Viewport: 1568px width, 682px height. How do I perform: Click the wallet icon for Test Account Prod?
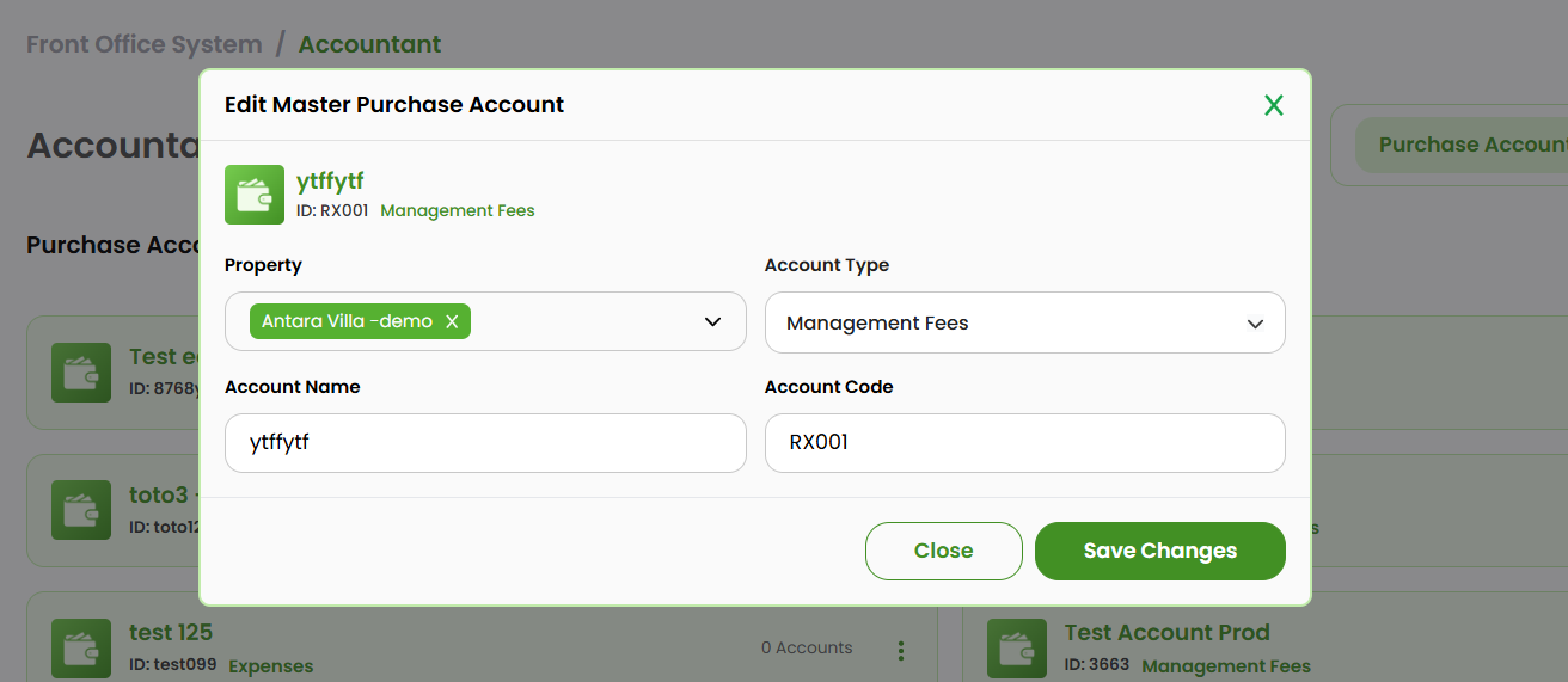point(1016,648)
